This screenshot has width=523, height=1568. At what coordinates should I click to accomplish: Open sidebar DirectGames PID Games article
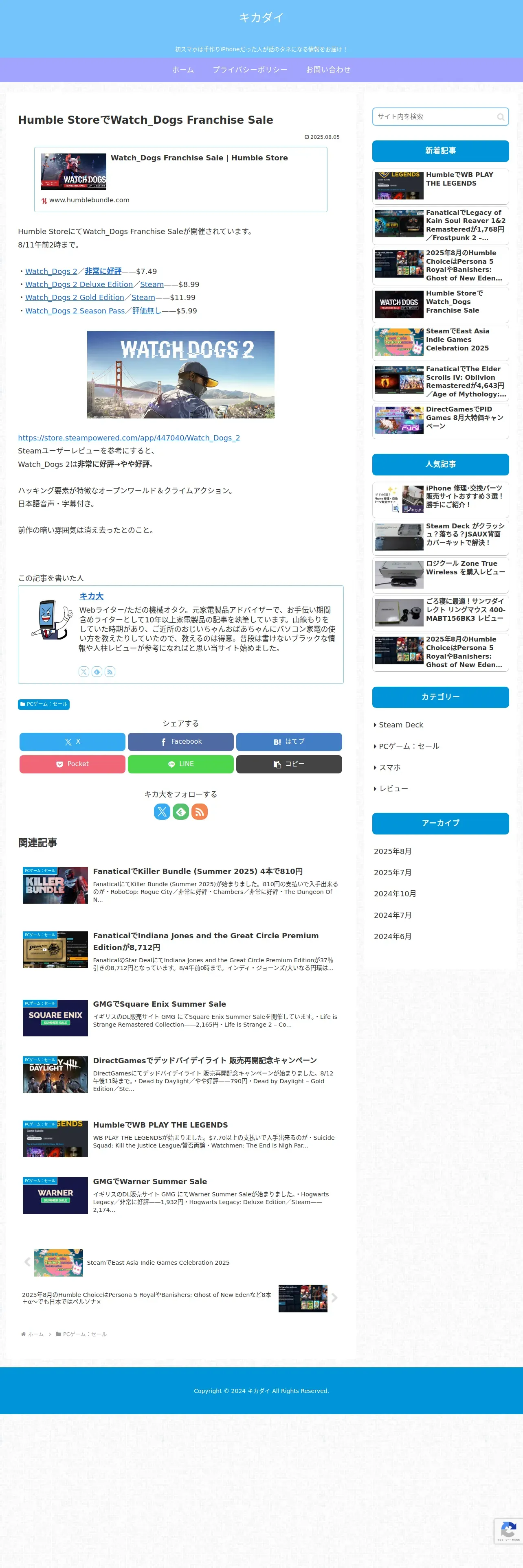(441, 420)
